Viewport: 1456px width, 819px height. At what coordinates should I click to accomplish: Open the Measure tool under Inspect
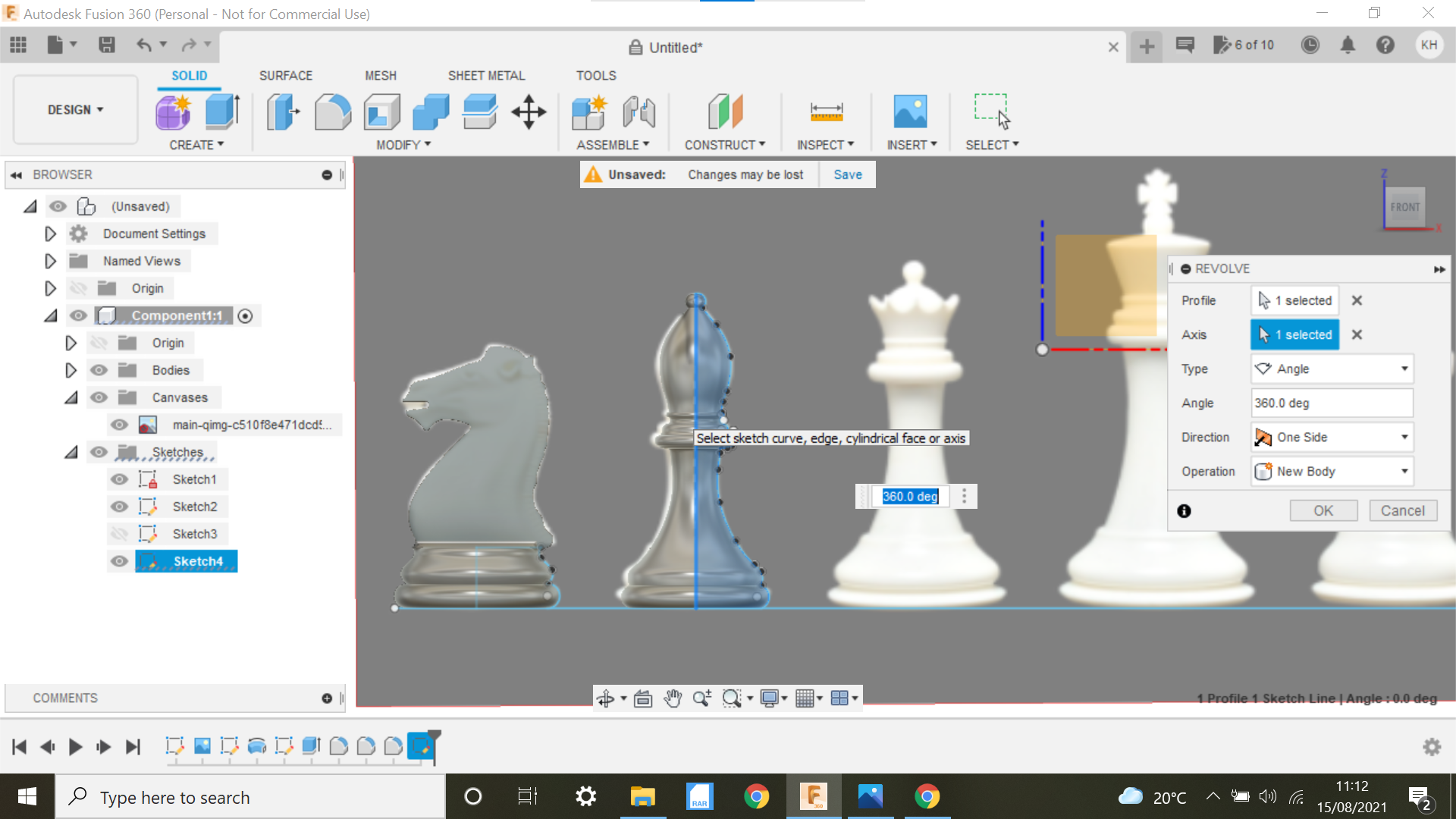coord(826,111)
